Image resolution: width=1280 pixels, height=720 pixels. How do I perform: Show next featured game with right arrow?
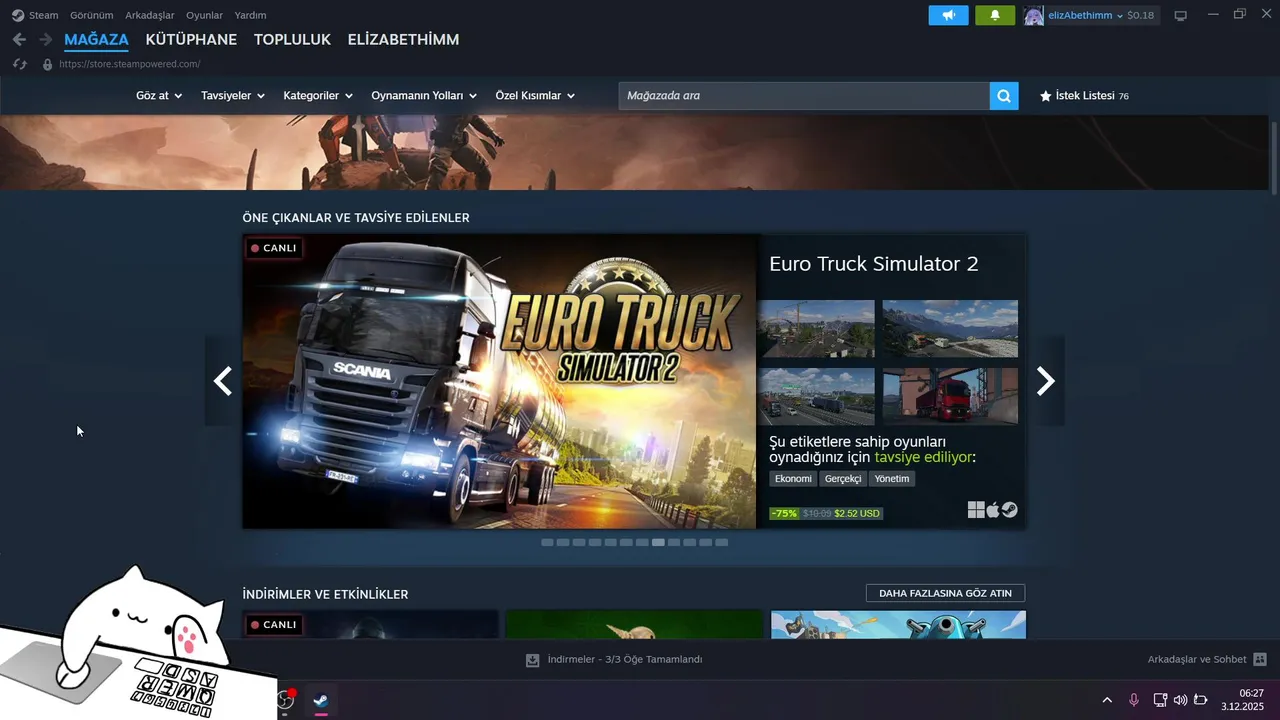tap(1046, 381)
